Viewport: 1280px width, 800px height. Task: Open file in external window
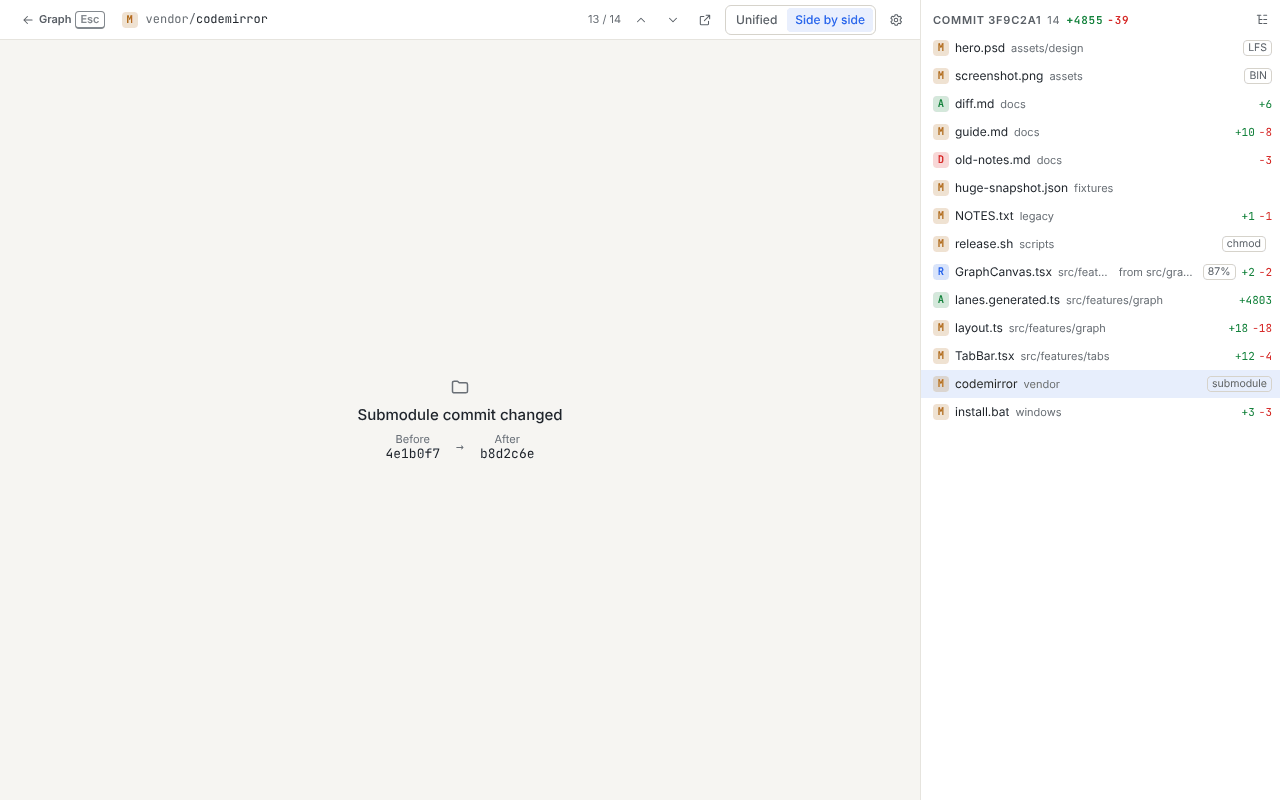(705, 20)
